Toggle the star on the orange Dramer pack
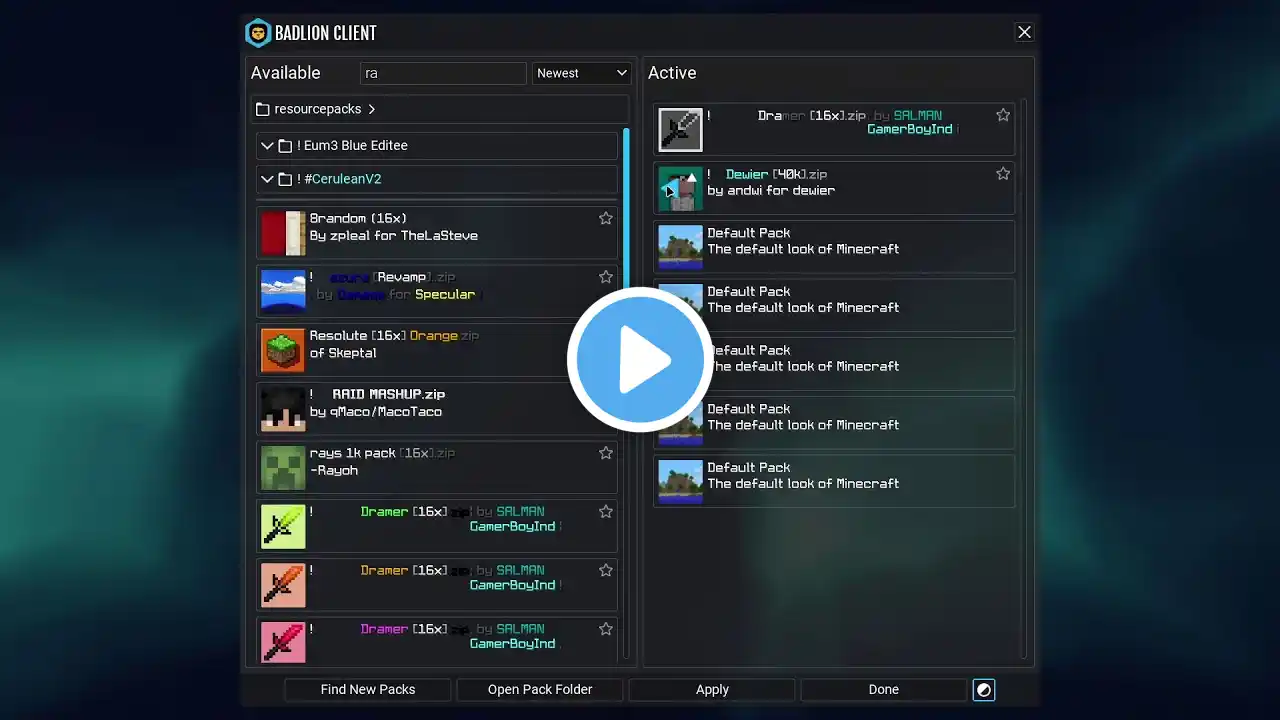 [x=606, y=570]
